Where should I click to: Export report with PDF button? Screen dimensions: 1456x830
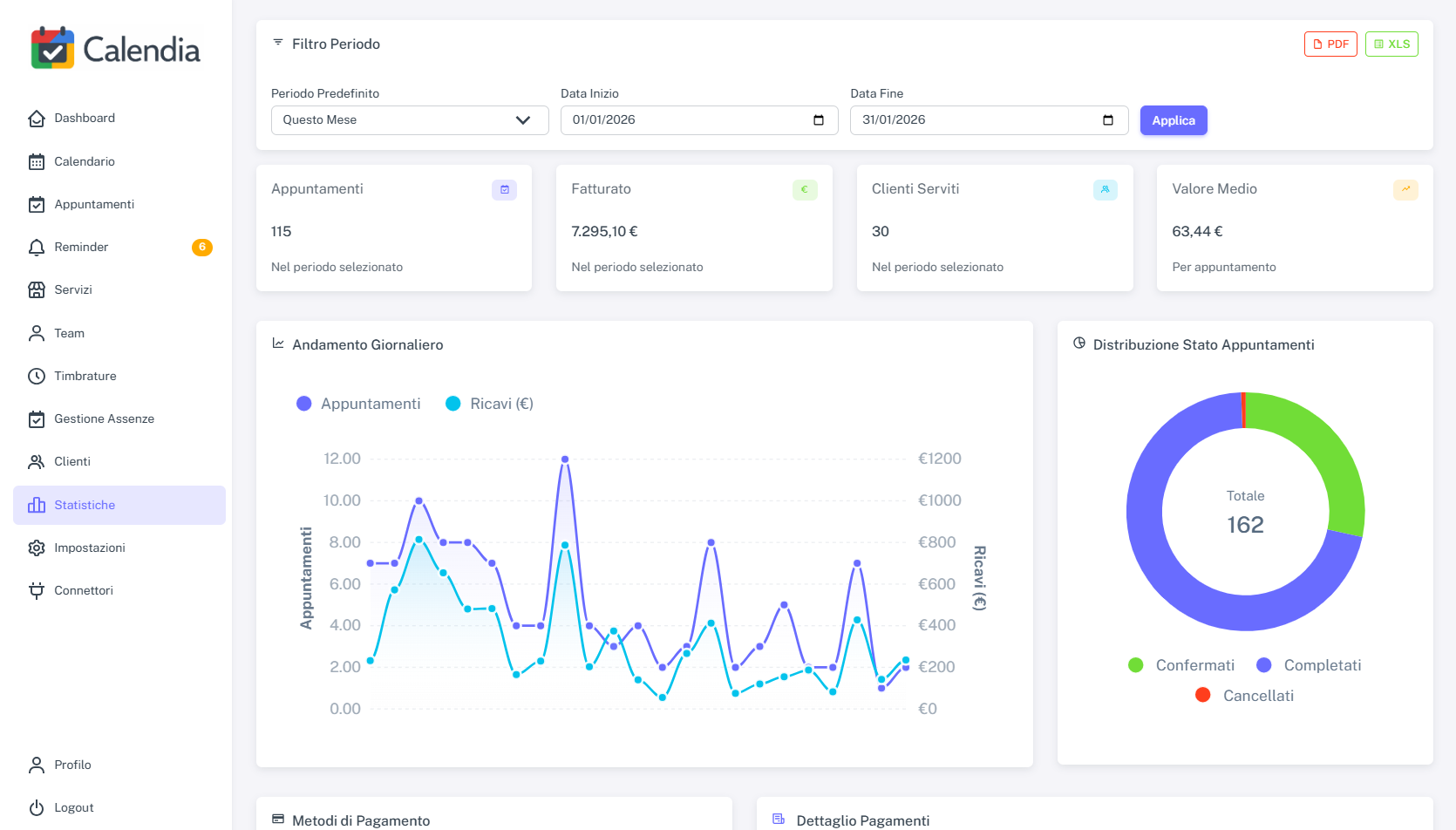pos(1330,44)
